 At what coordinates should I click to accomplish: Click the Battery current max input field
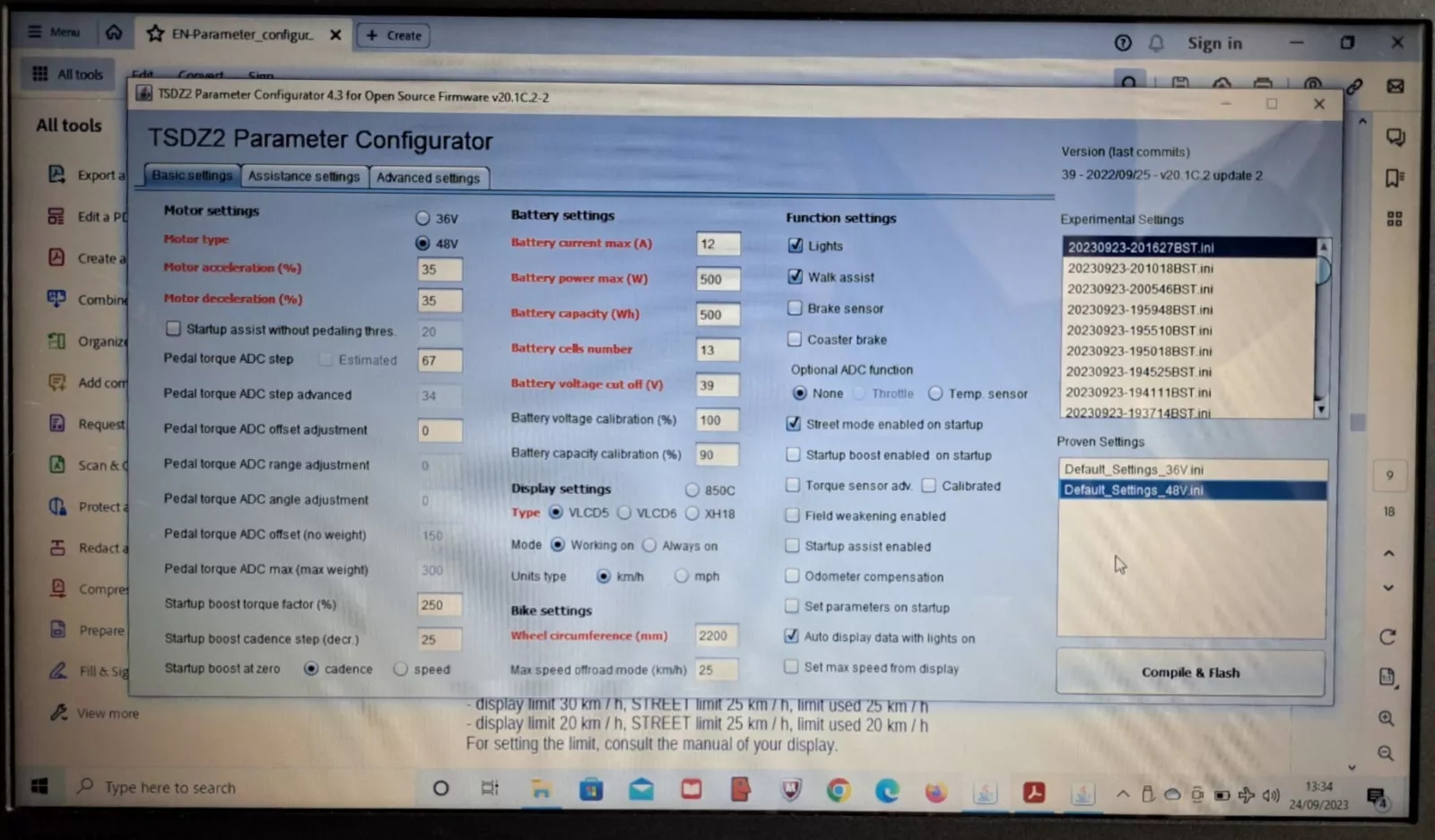[x=717, y=244]
